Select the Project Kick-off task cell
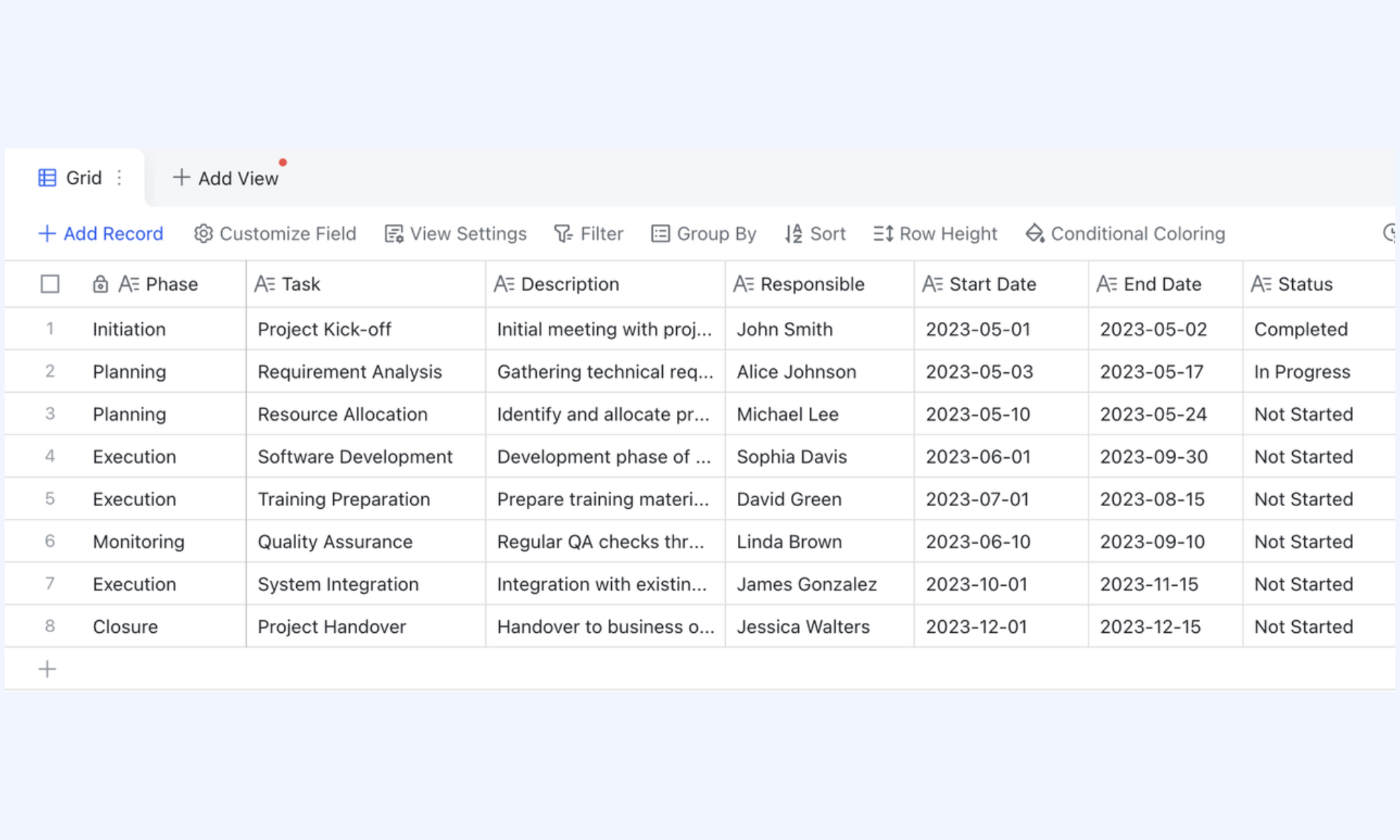This screenshot has width=1400, height=840. 366,329
